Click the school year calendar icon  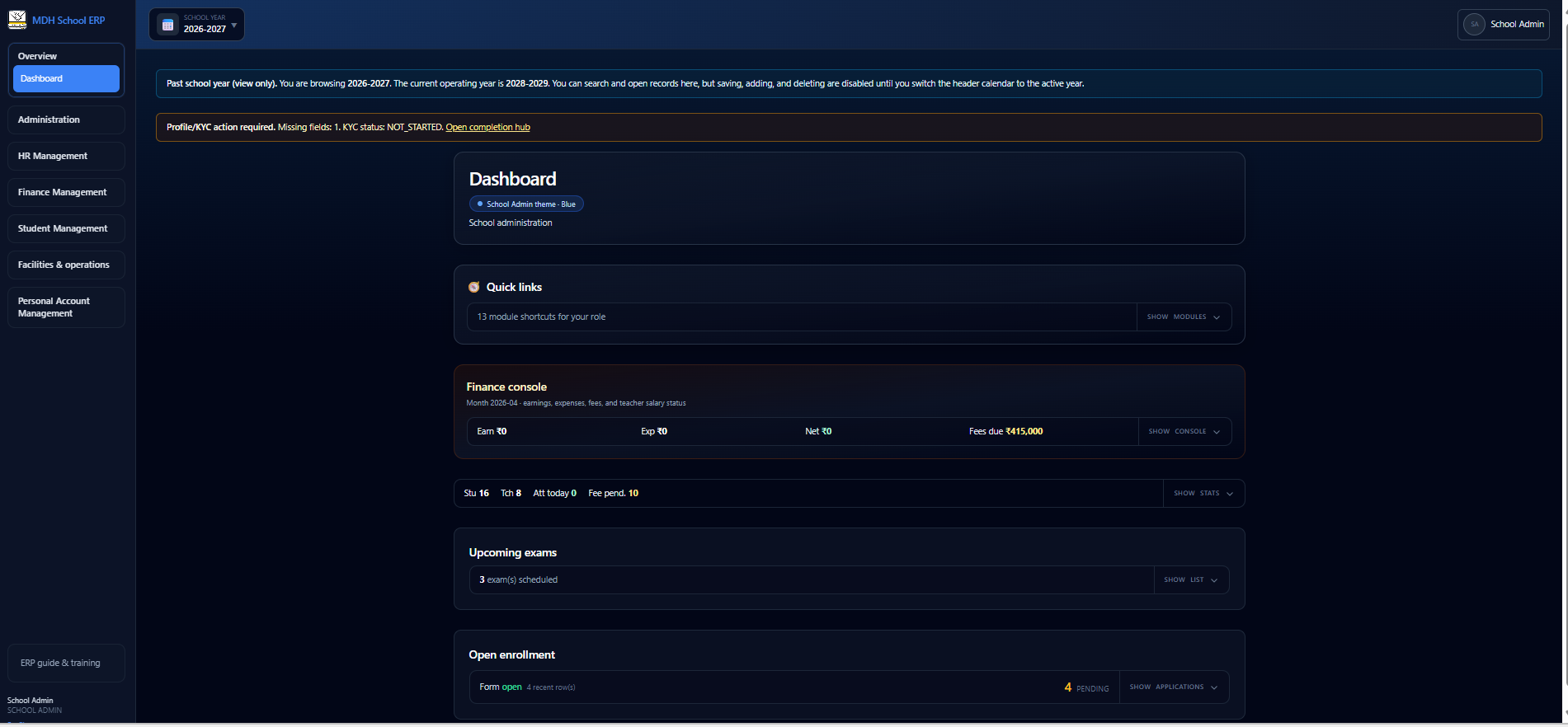point(168,25)
